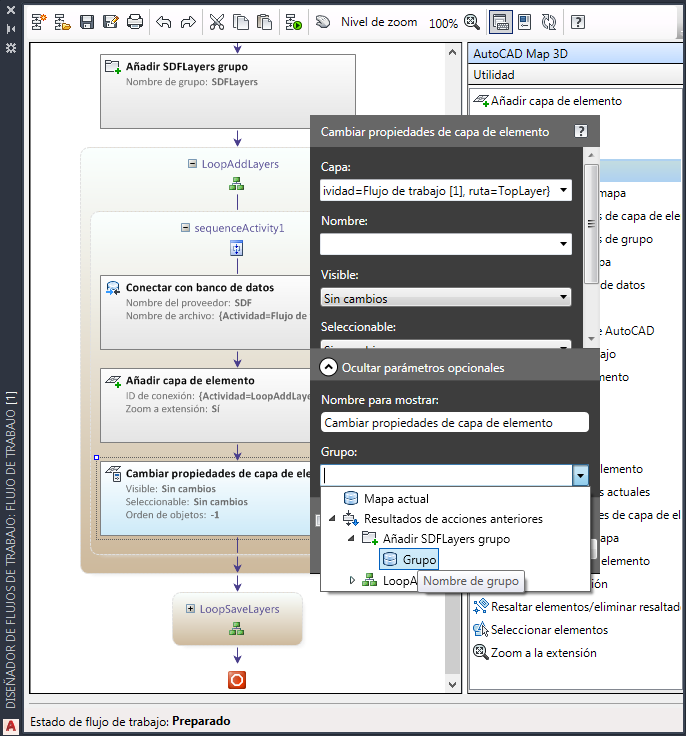Screen dimensions: 686x736
Task: Click the Save As icon with pencil
Action: pyautogui.click(x=111, y=22)
